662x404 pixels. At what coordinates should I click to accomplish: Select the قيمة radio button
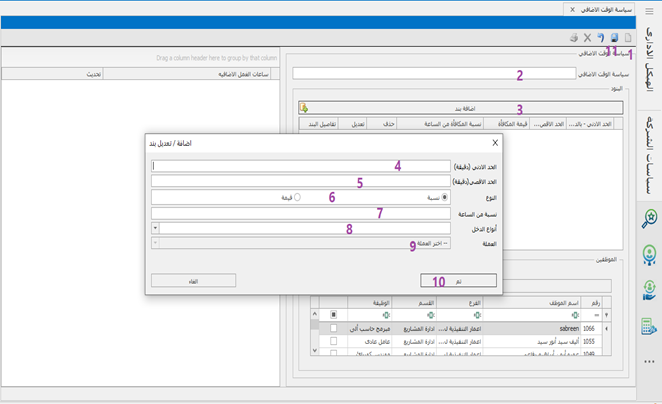(297, 198)
